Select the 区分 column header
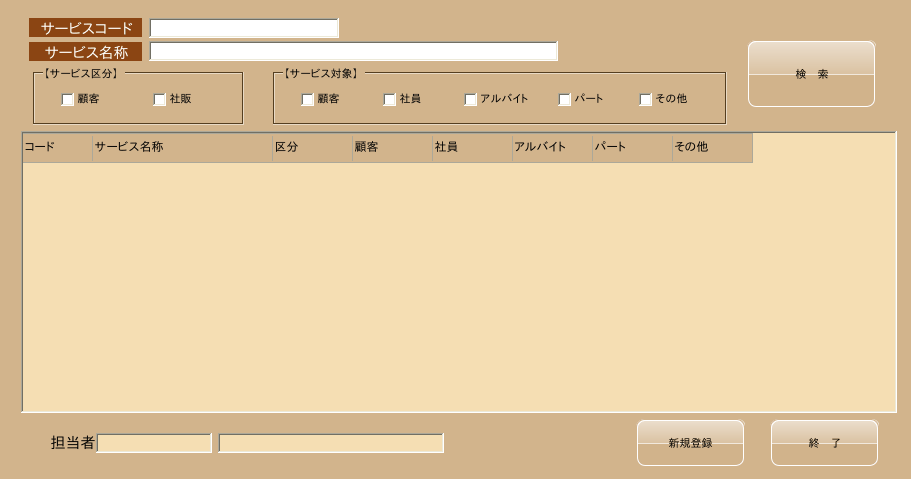 [x=313, y=148]
